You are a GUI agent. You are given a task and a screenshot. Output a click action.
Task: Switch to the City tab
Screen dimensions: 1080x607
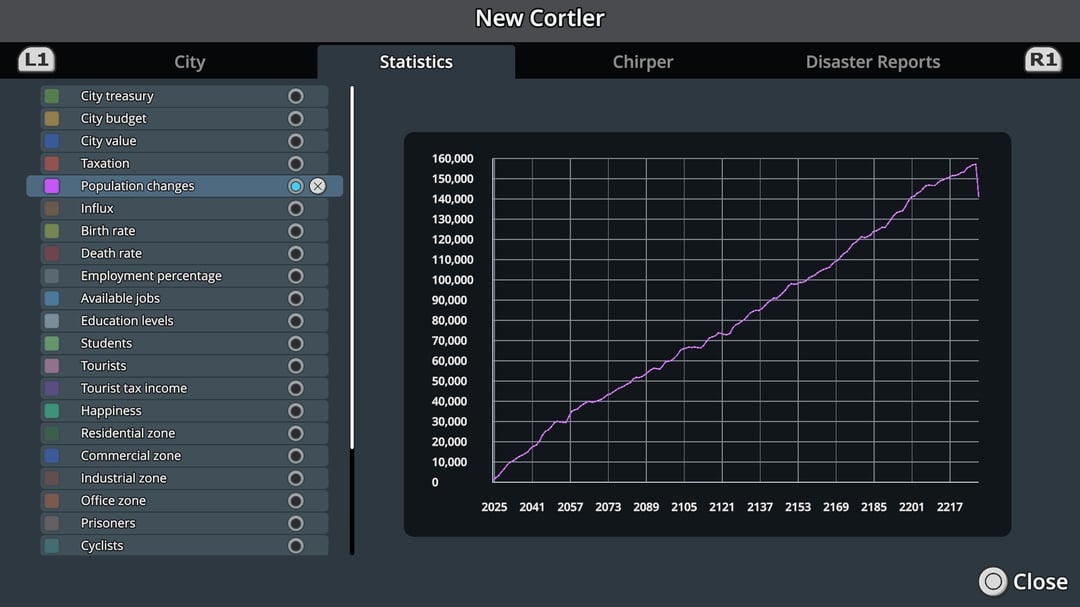click(x=189, y=62)
